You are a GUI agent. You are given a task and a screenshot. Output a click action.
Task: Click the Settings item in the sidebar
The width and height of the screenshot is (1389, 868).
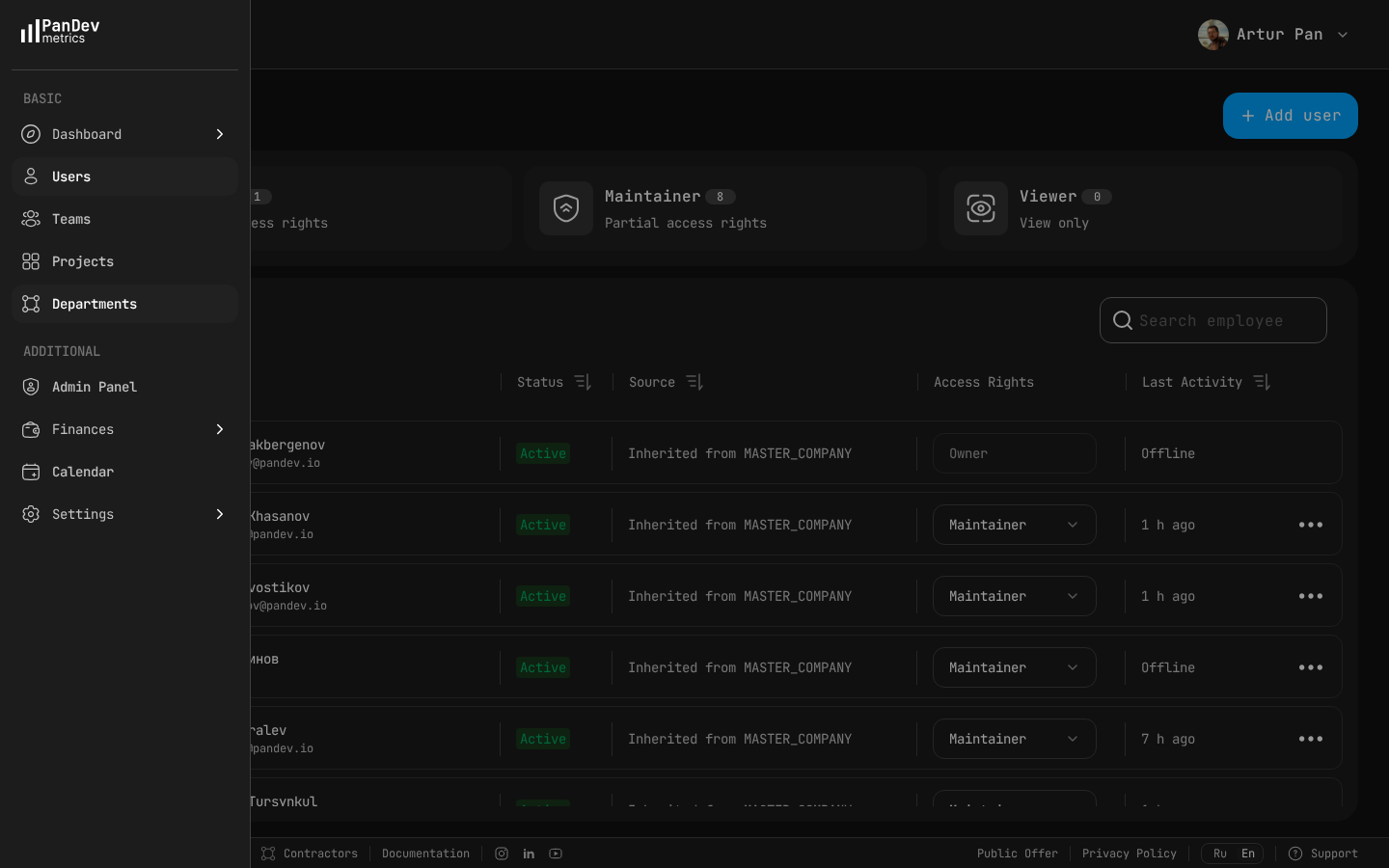83,514
